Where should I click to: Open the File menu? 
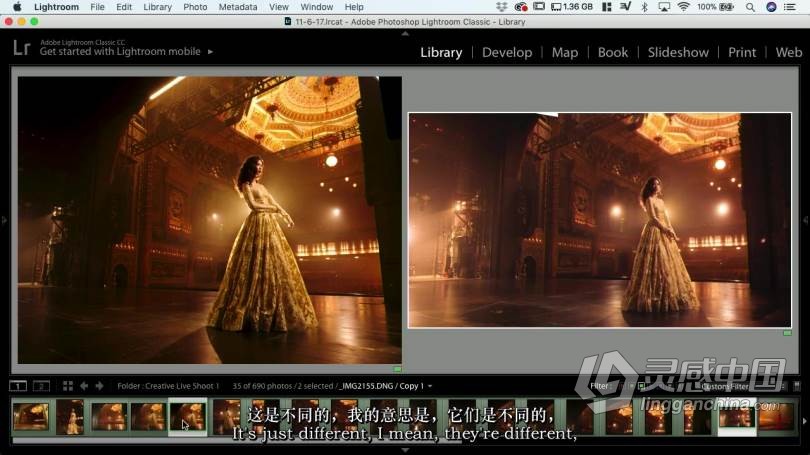coord(97,7)
